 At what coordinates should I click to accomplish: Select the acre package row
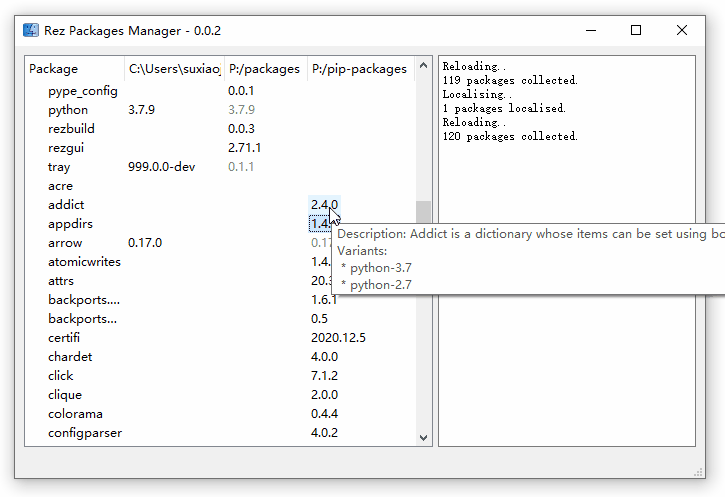pos(220,186)
